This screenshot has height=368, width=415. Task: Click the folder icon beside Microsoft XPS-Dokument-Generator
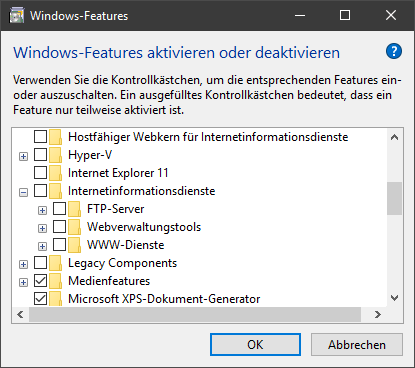click(x=55, y=299)
